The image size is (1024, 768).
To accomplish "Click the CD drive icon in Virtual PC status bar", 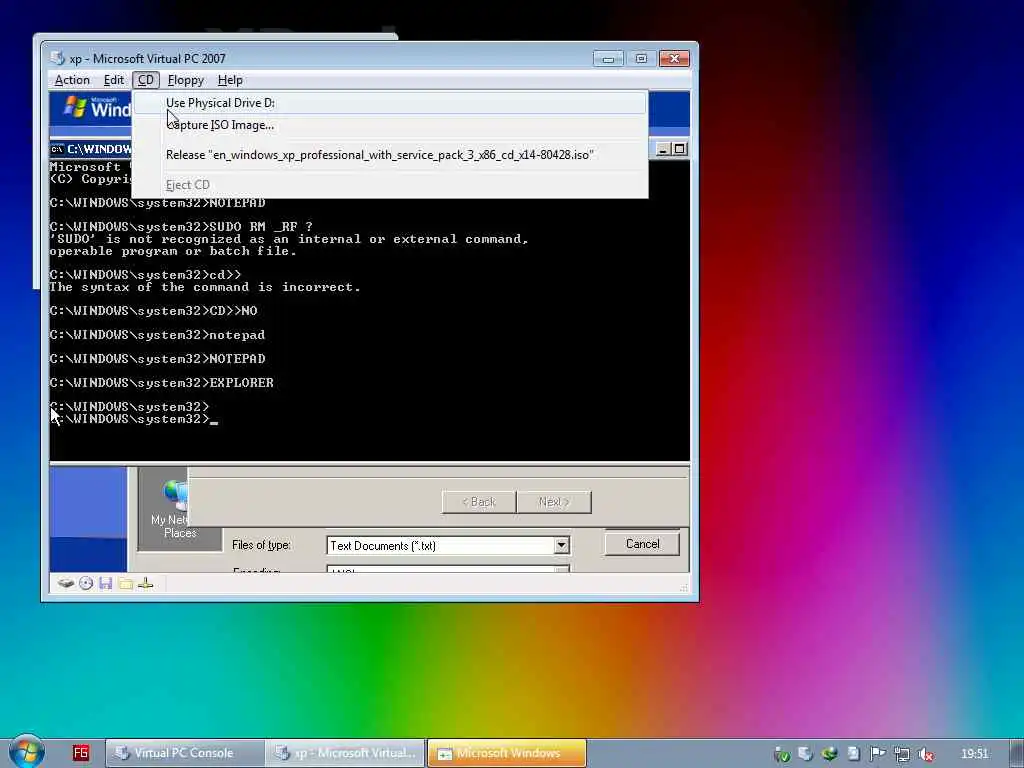I will click(86, 583).
